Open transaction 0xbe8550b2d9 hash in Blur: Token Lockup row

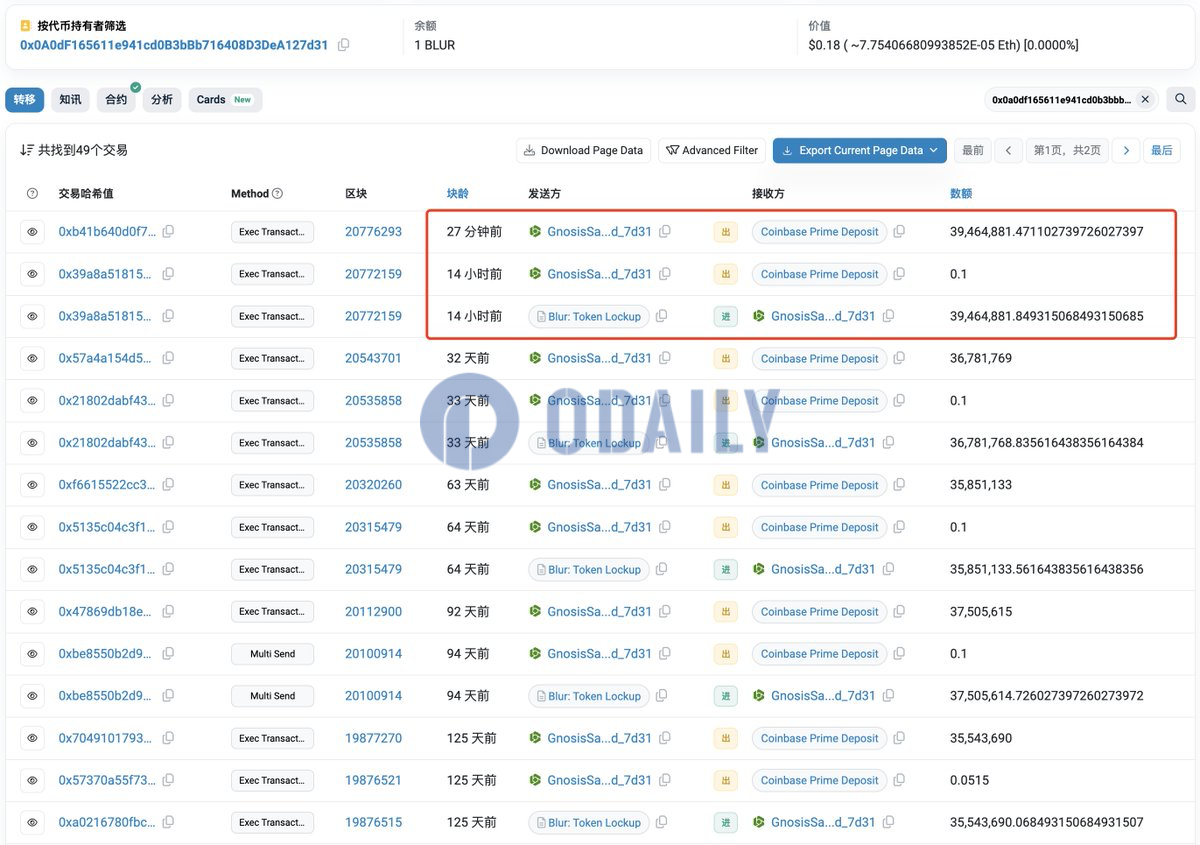pos(107,696)
